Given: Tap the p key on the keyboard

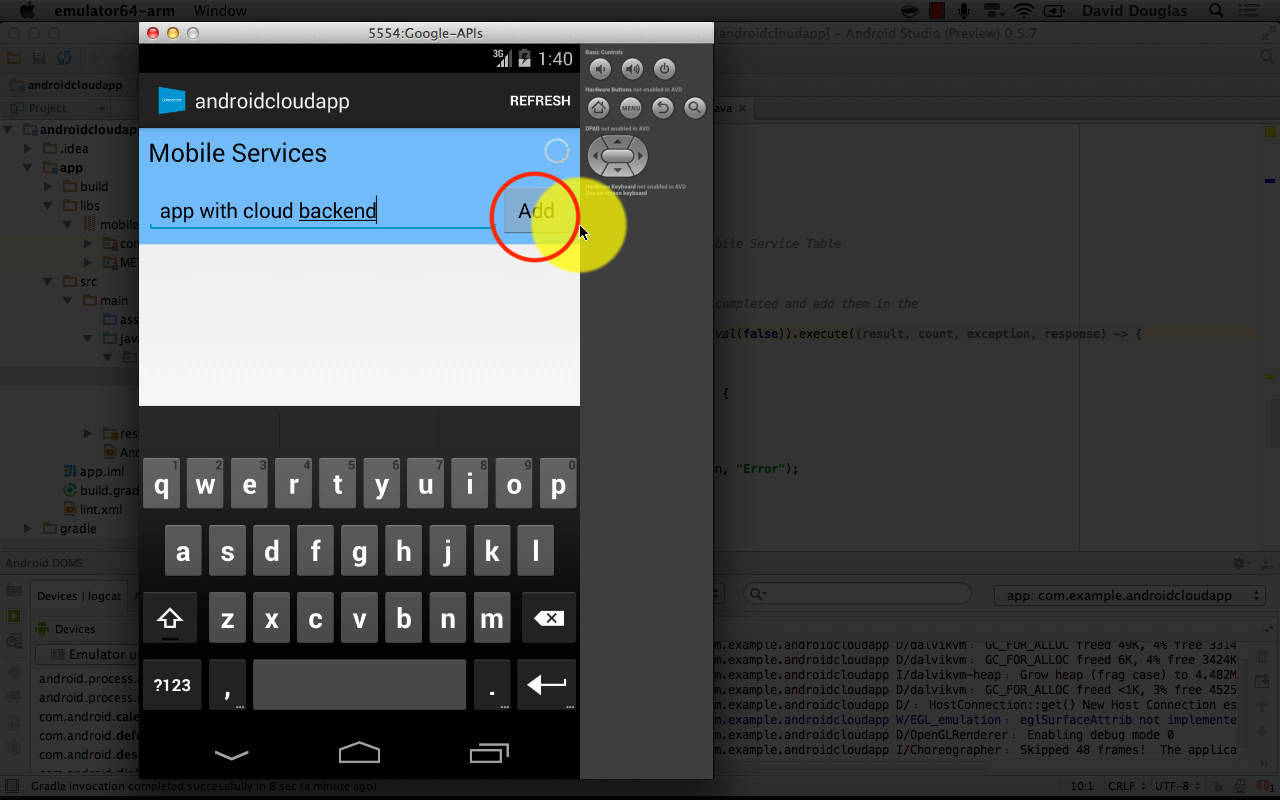Looking at the screenshot, I should pyautogui.click(x=557, y=485).
